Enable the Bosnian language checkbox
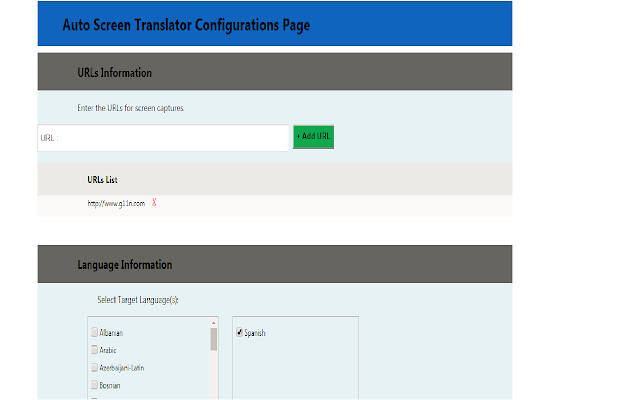The image size is (640, 400). coord(95,385)
